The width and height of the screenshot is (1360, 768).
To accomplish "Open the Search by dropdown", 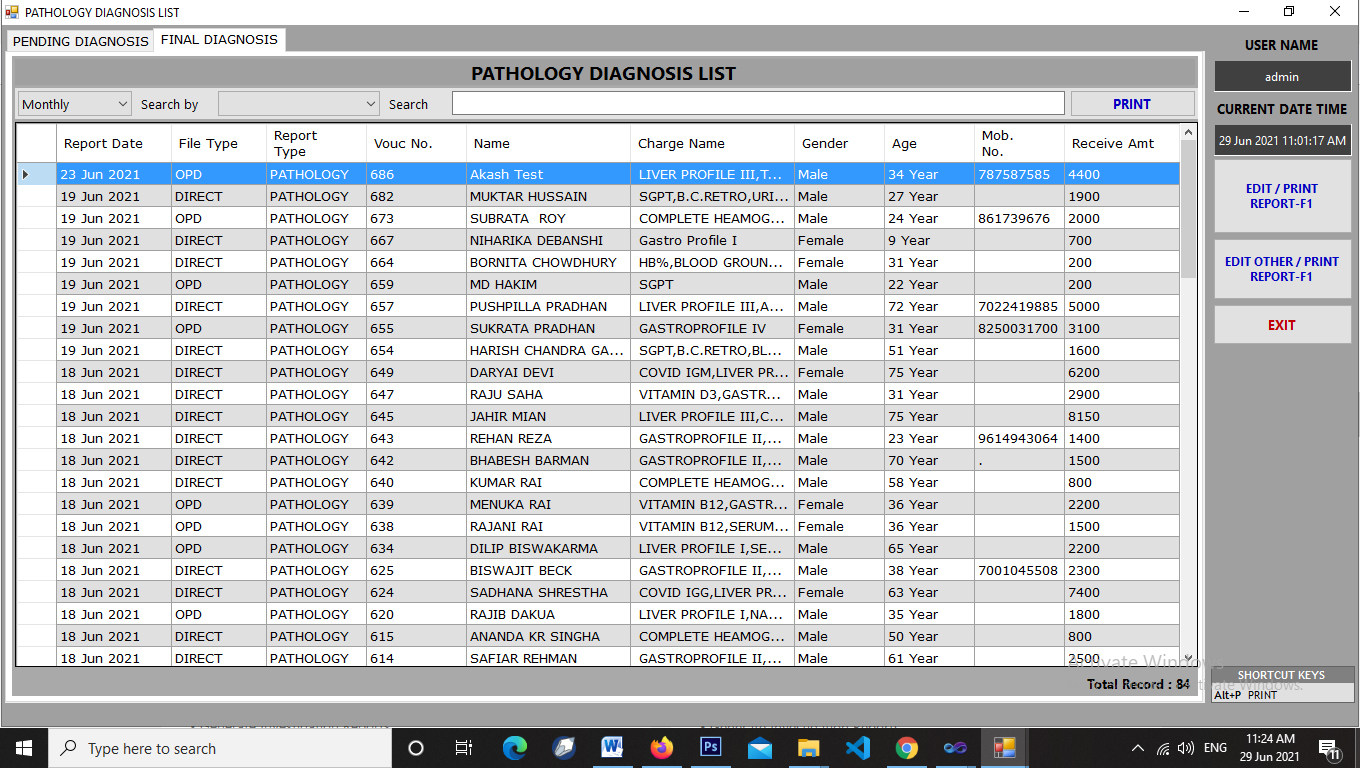I will pyautogui.click(x=299, y=104).
